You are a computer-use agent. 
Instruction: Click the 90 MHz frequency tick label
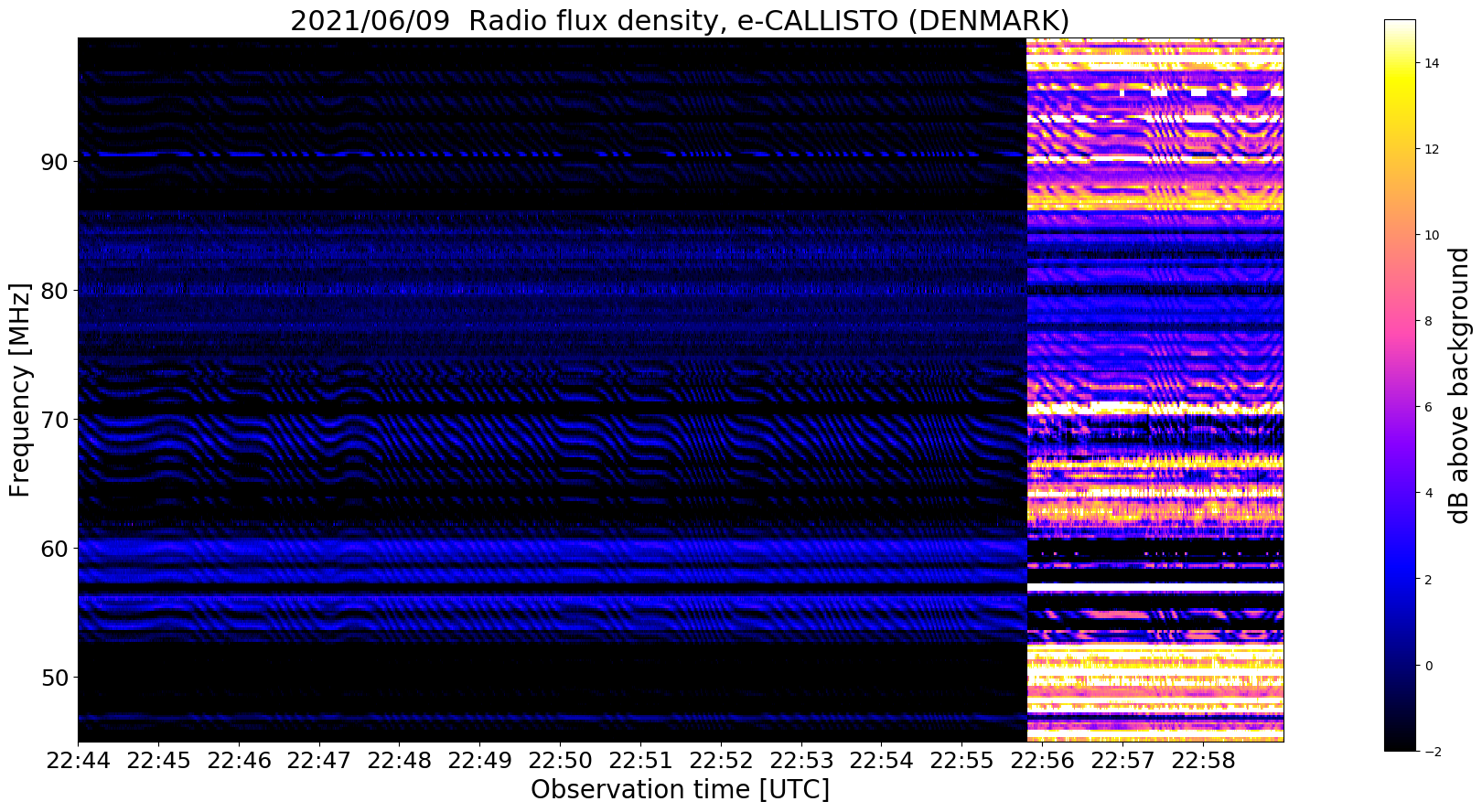[x=54, y=162]
